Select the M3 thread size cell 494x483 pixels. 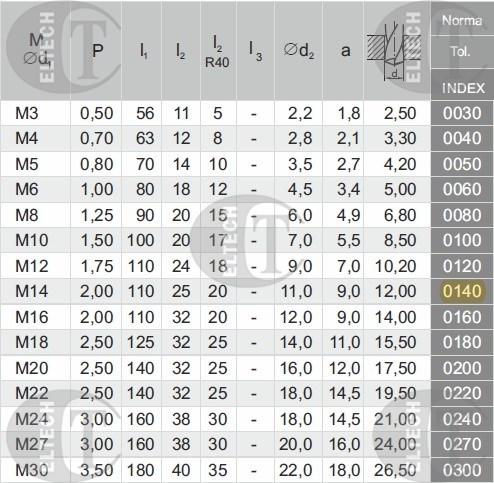[x=27, y=113]
